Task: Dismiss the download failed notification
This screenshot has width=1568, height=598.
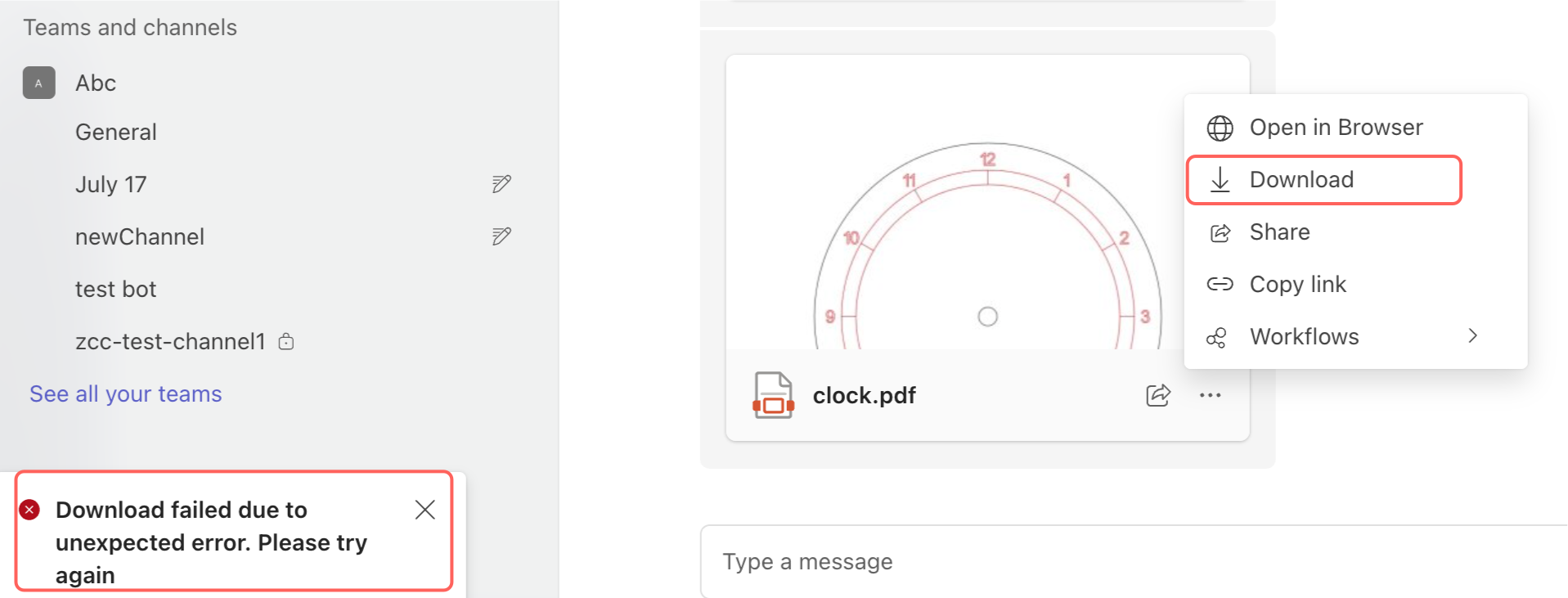Action: (x=425, y=510)
